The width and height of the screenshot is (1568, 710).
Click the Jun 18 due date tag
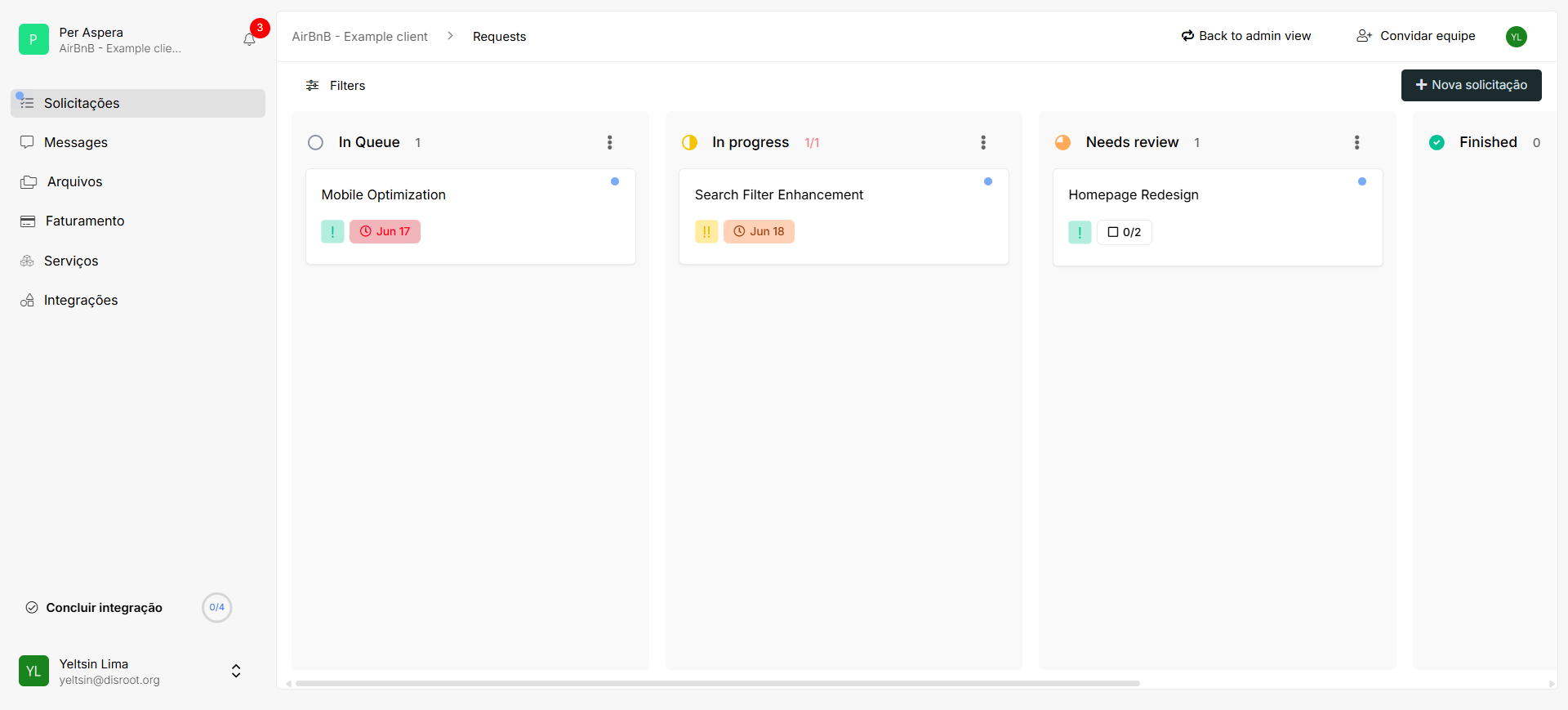759,231
